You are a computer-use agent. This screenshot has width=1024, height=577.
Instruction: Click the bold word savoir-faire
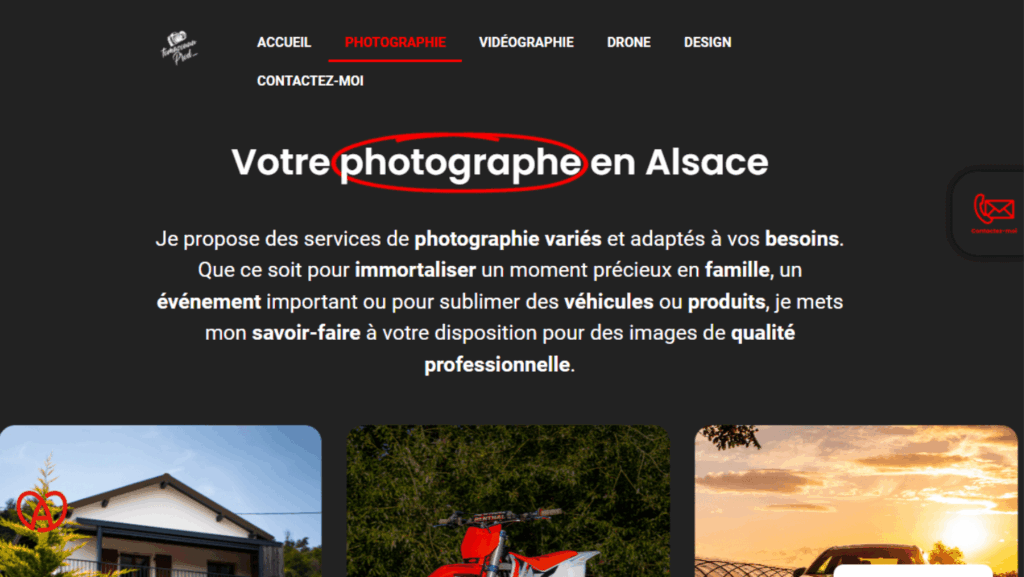point(306,333)
